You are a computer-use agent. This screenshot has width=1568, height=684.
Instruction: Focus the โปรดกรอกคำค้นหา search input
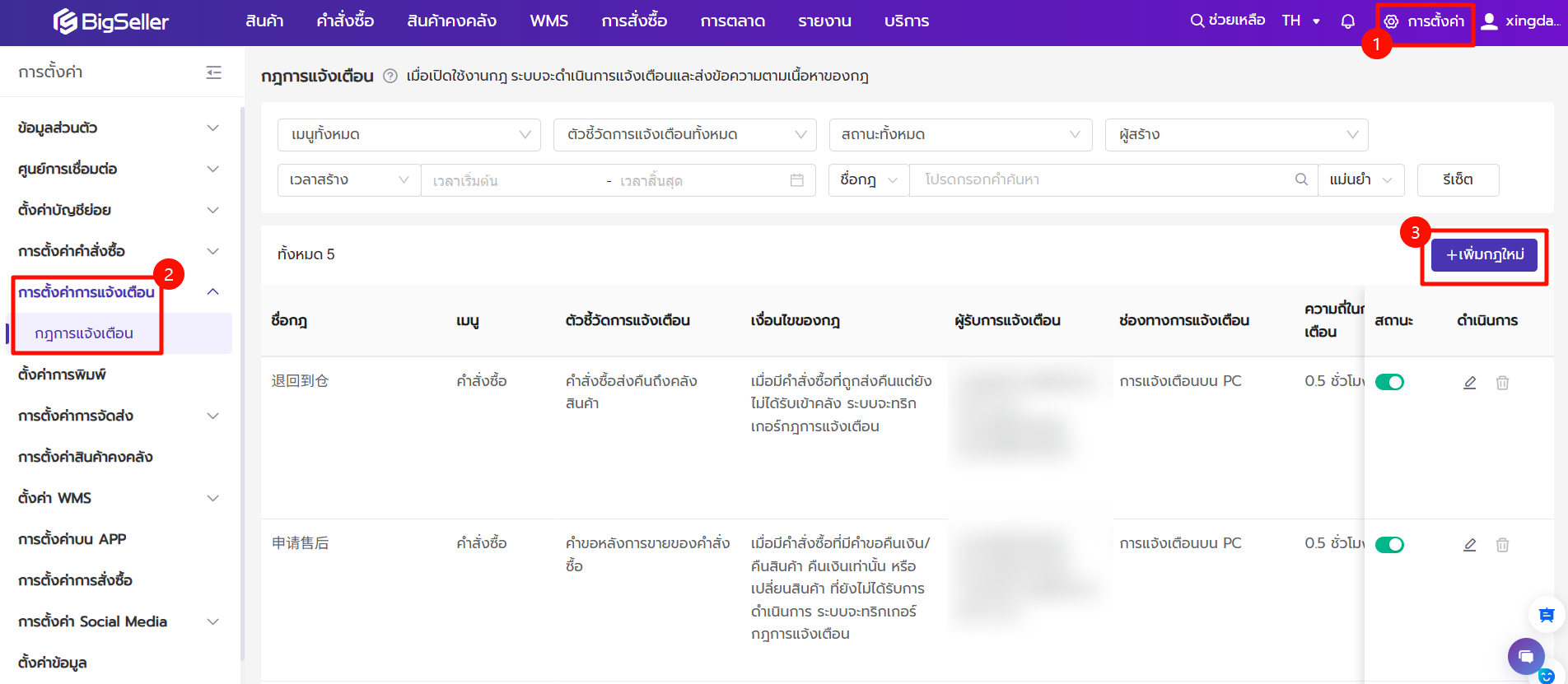[1104, 180]
